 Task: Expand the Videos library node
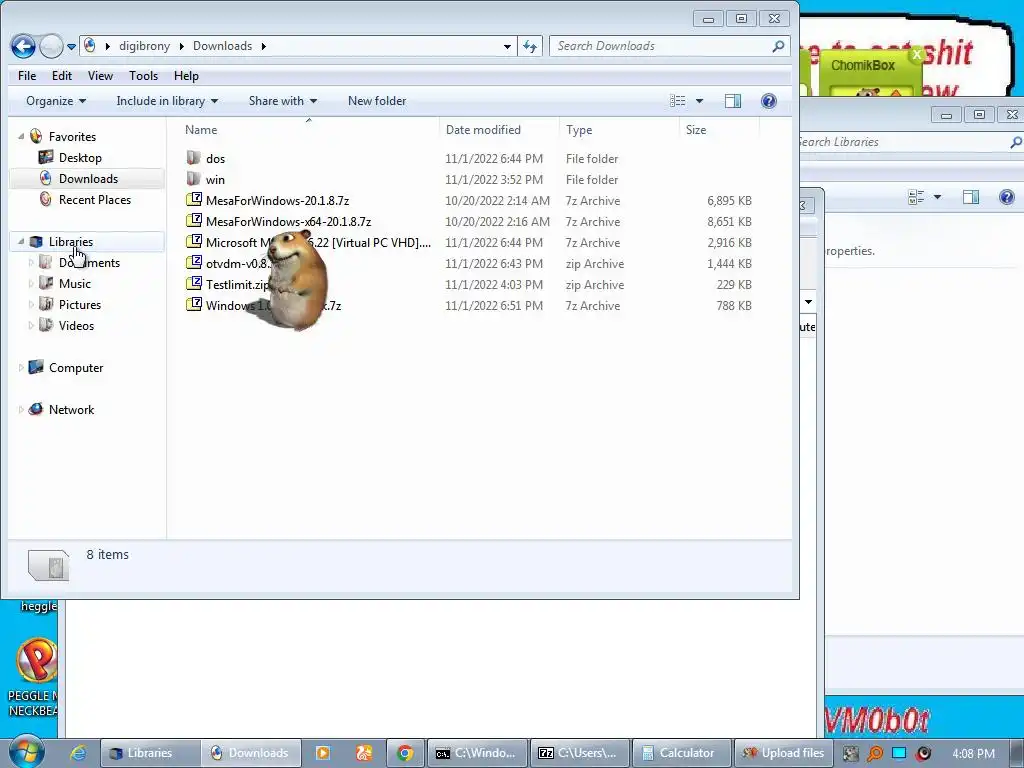pyautogui.click(x=31, y=325)
